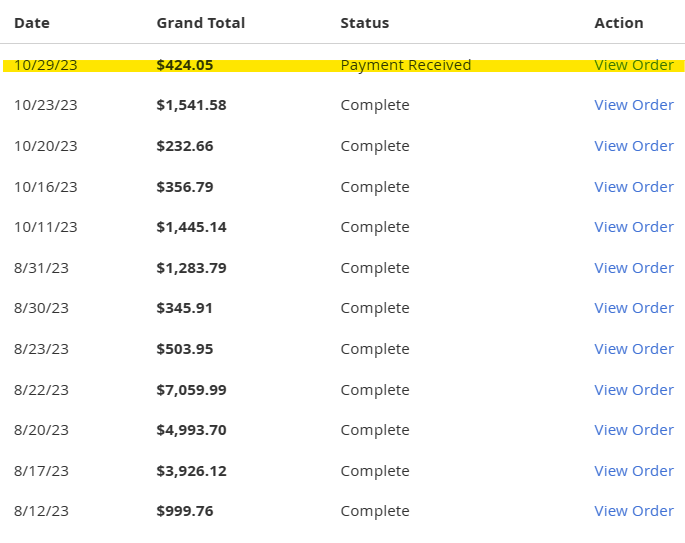Open View Order for the $232.66 order

(633, 146)
